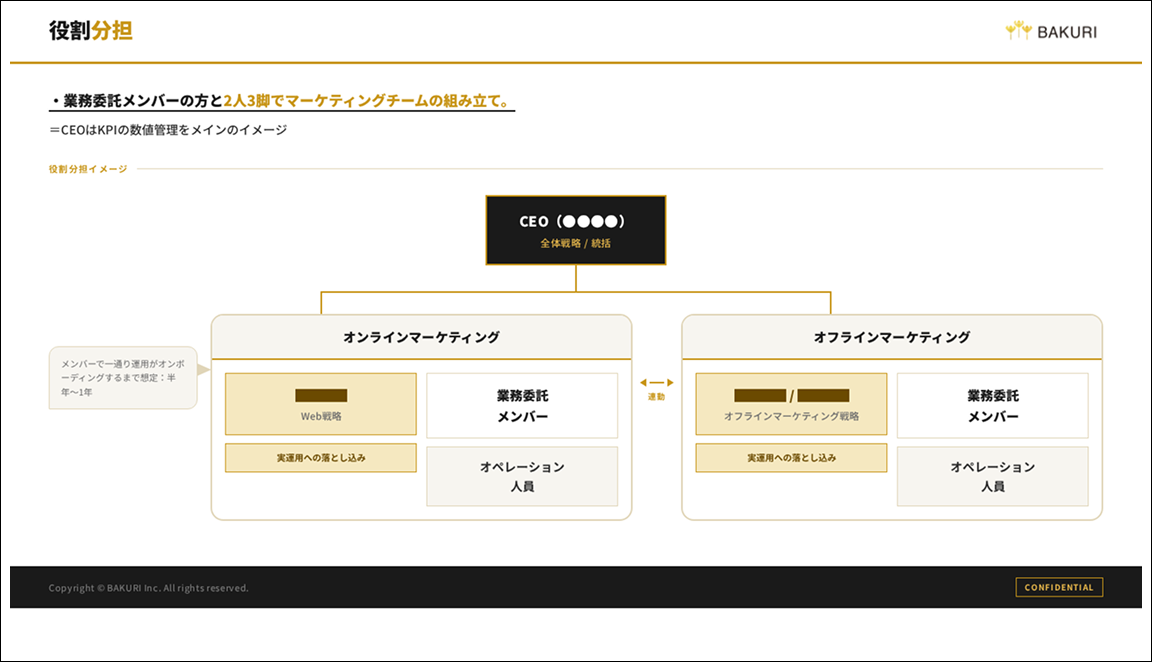Screen dimensions: 1152x662
Task: Click the 連動 double-arrow icon between groups
Action: pos(656,383)
